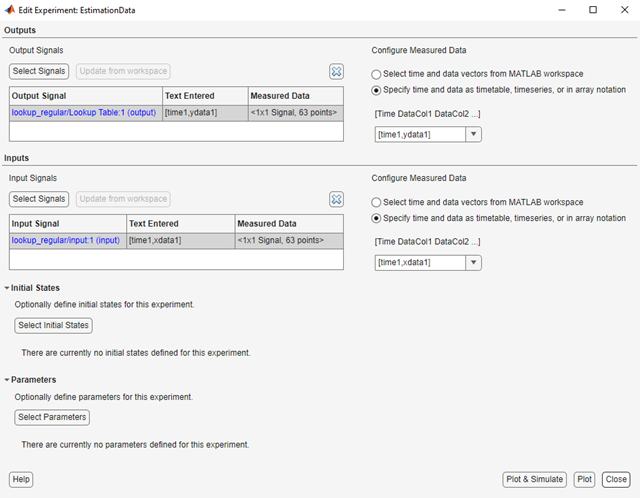This screenshot has height=498, width=640.
Task: Click Update from workspace in Inputs section
Action: (x=123, y=199)
